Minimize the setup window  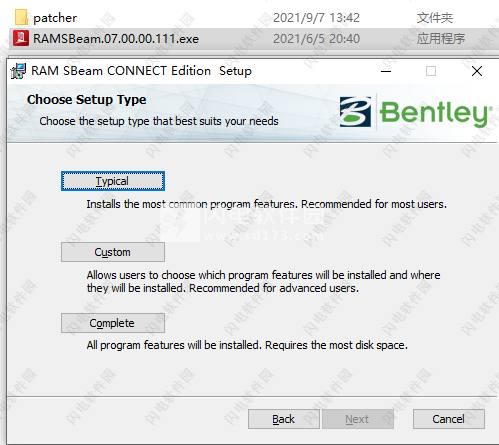tap(386, 71)
